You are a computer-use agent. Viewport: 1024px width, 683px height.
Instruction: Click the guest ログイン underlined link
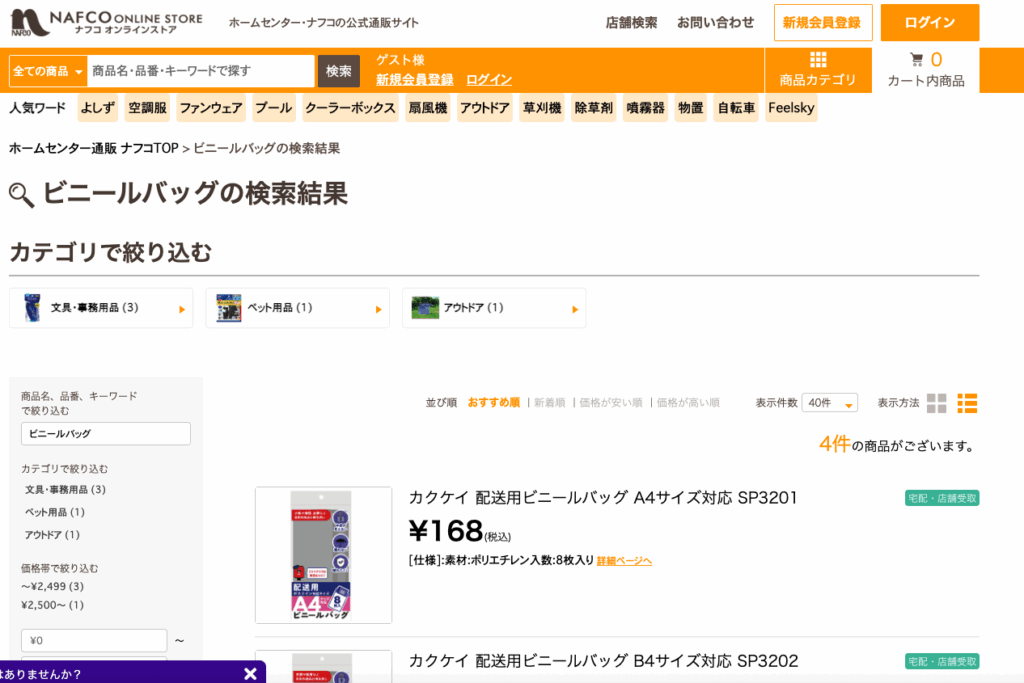pos(489,80)
